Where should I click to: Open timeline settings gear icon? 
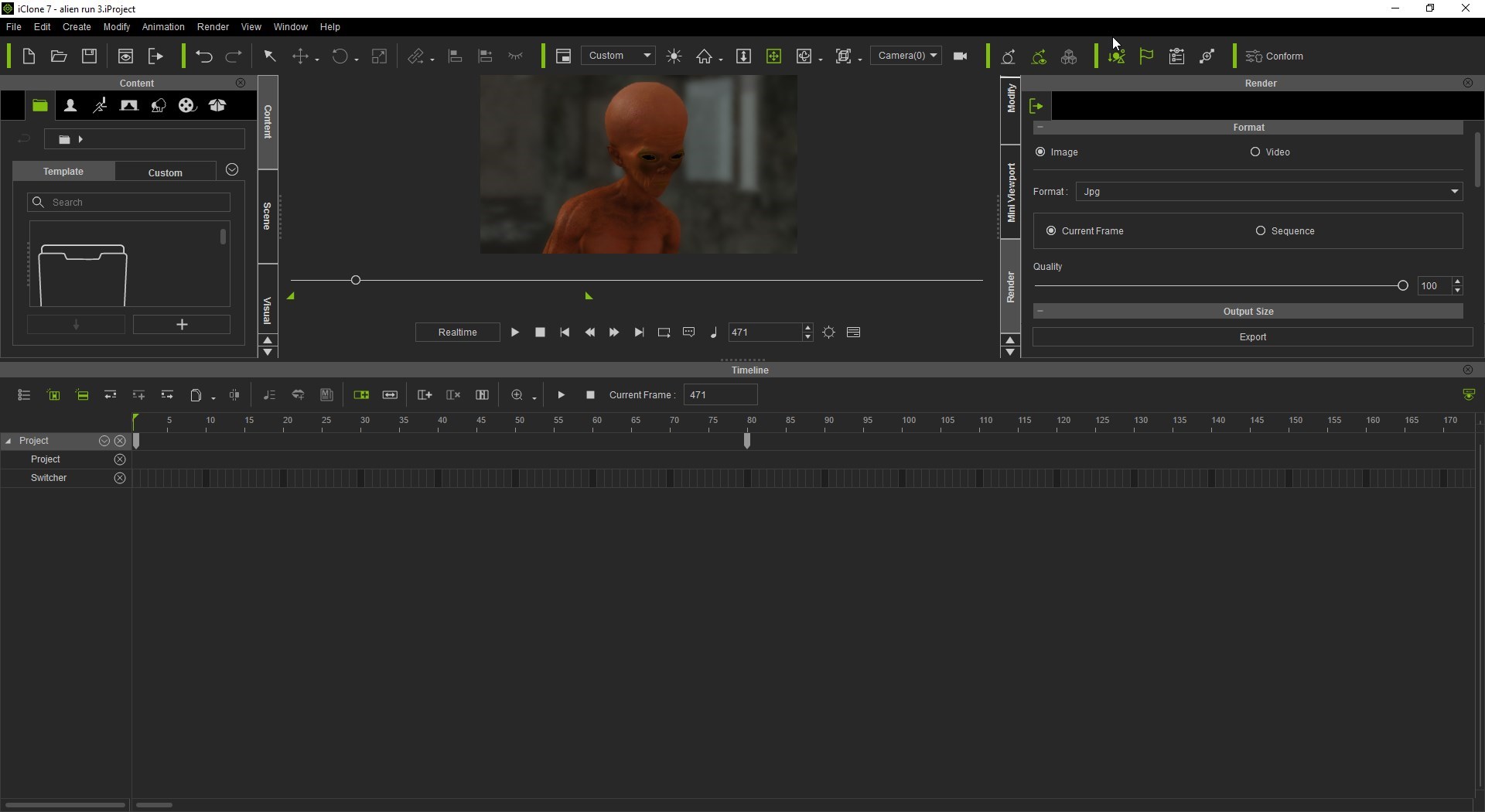tap(829, 333)
